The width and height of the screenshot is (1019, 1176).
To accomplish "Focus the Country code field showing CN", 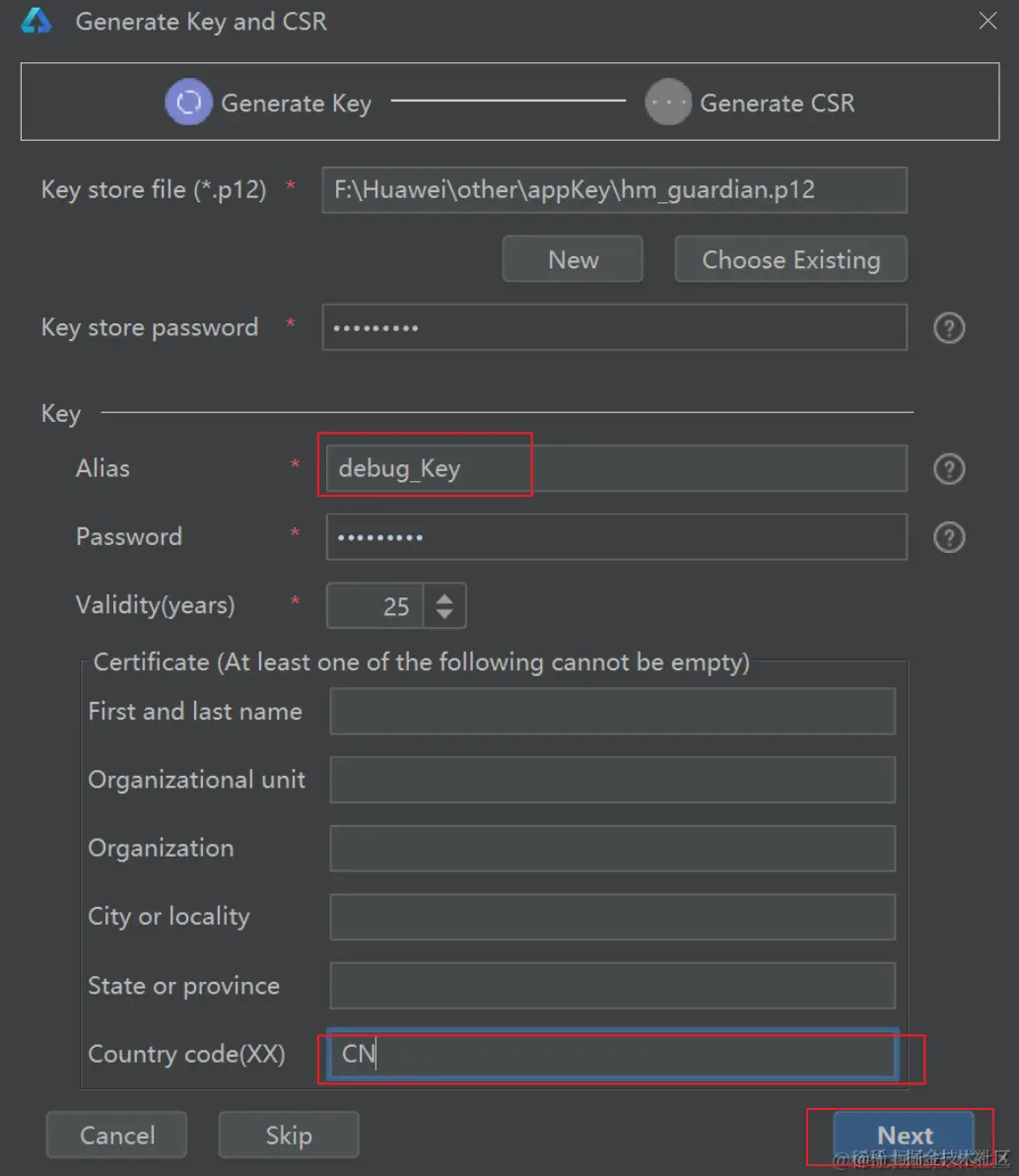I will (x=613, y=1054).
